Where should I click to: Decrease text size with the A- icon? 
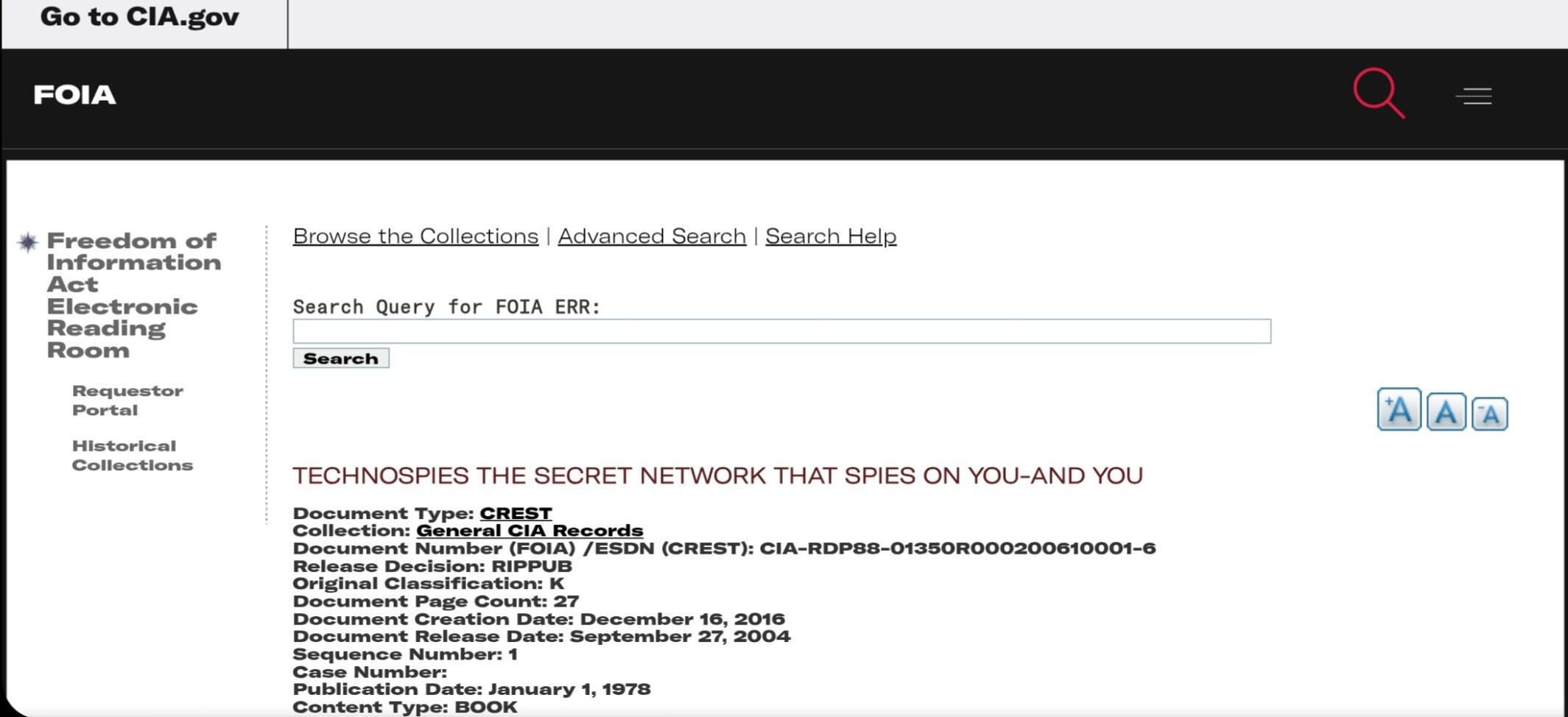point(1489,414)
